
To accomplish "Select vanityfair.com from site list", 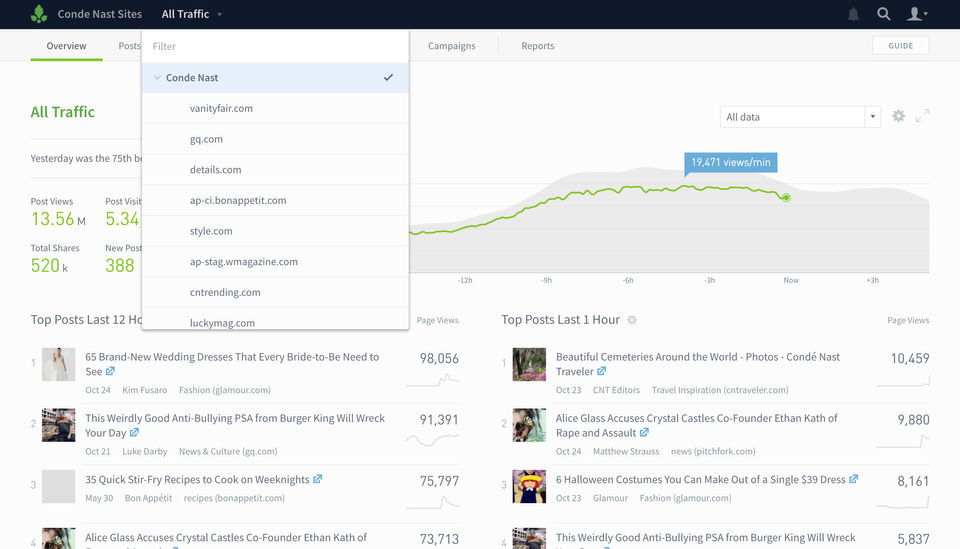I will pos(275,108).
